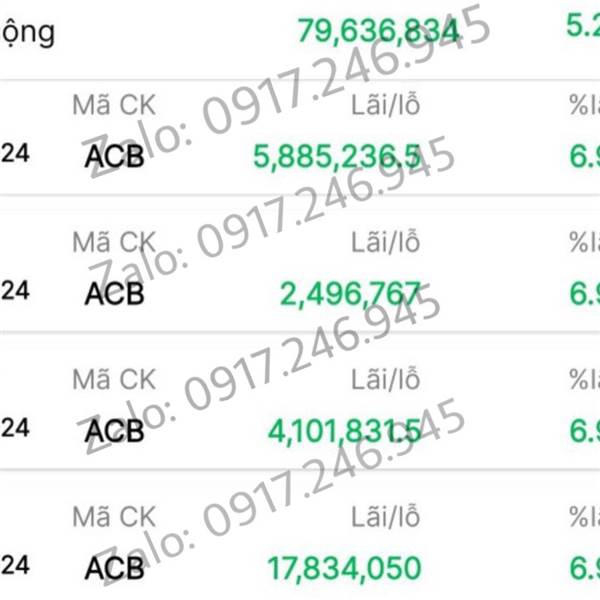Select the 17,834,050 profit amount
This screenshot has height=600, width=600.
(x=344, y=568)
